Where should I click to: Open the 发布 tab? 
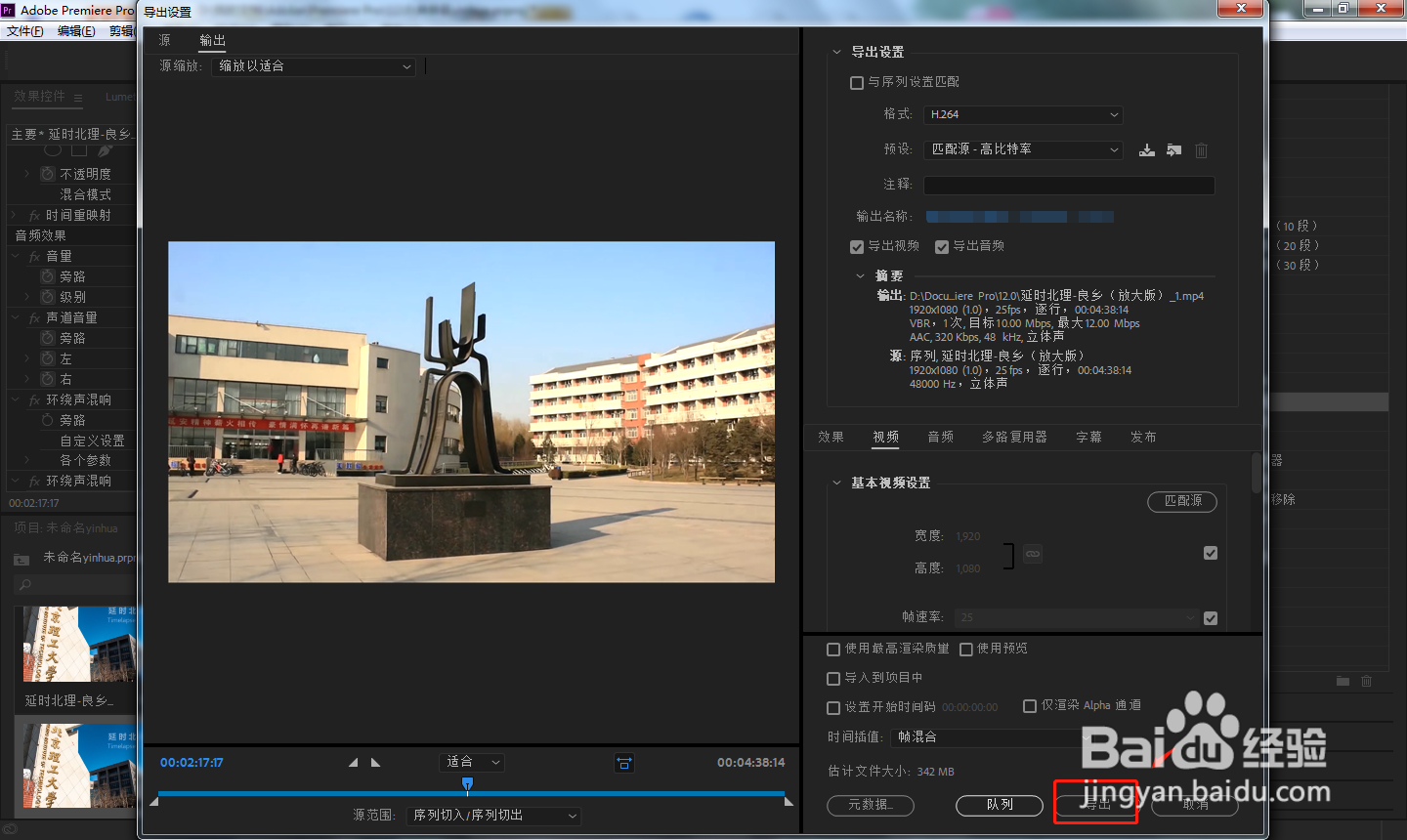(1143, 438)
